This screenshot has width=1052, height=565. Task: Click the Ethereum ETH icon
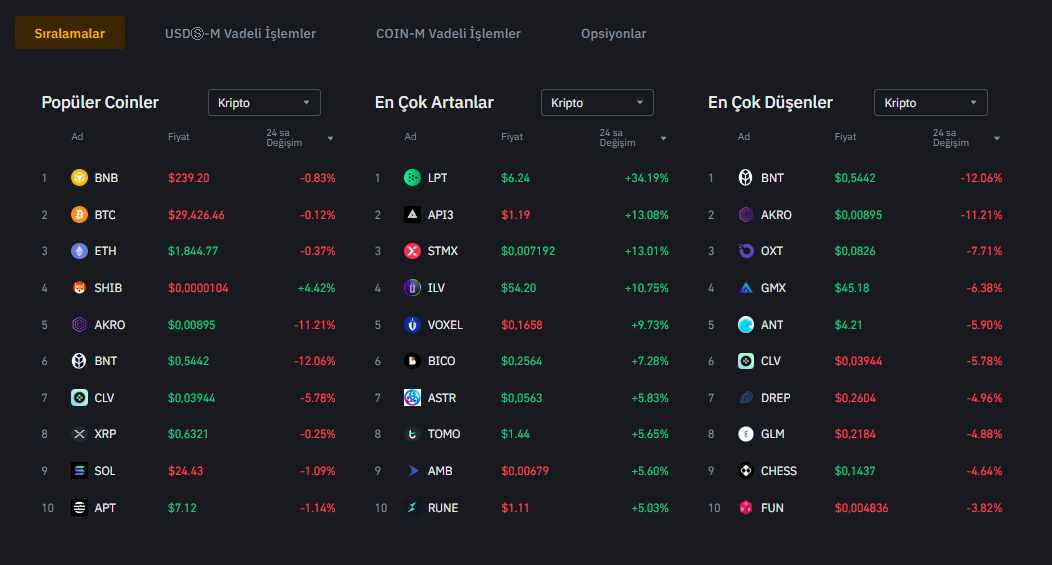click(80, 251)
